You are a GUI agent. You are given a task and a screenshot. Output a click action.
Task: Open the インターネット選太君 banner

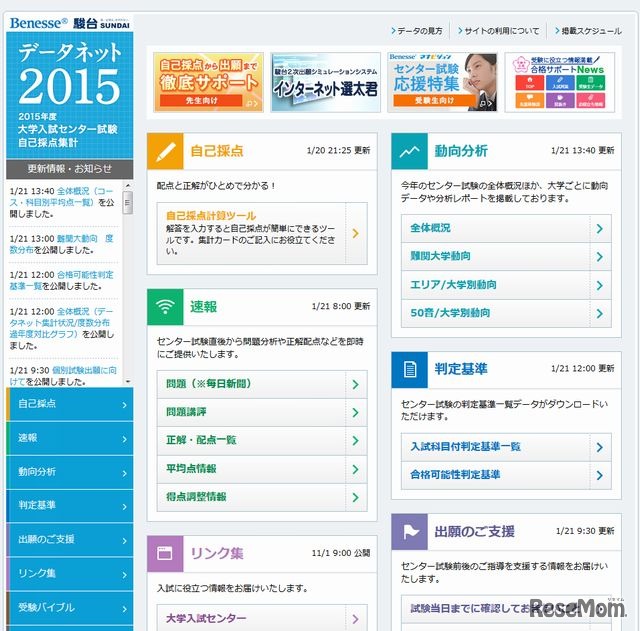(x=326, y=82)
